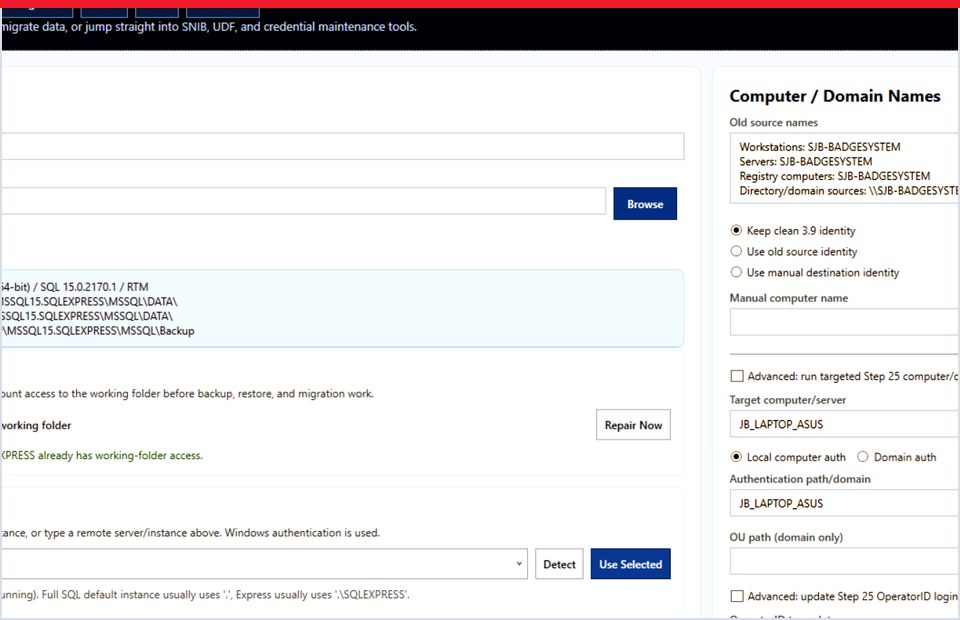Viewport: 960px width, 620px height.
Task: Click the text field left of Browse
Action: pyautogui.click(x=303, y=201)
